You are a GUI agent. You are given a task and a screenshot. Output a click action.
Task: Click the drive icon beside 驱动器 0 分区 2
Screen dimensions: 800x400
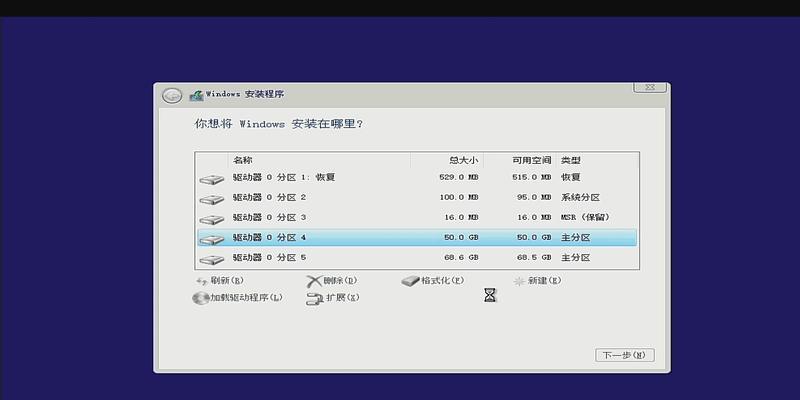pos(212,199)
